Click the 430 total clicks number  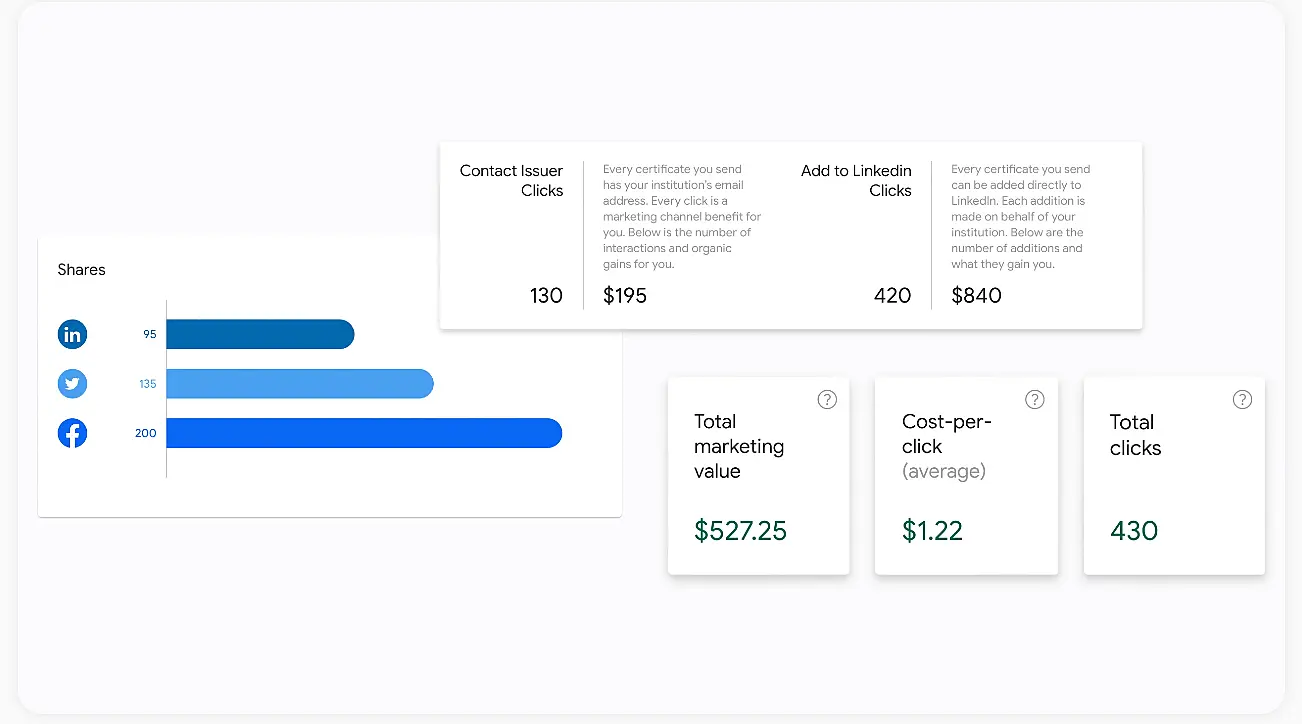(x=1134, y=530)
